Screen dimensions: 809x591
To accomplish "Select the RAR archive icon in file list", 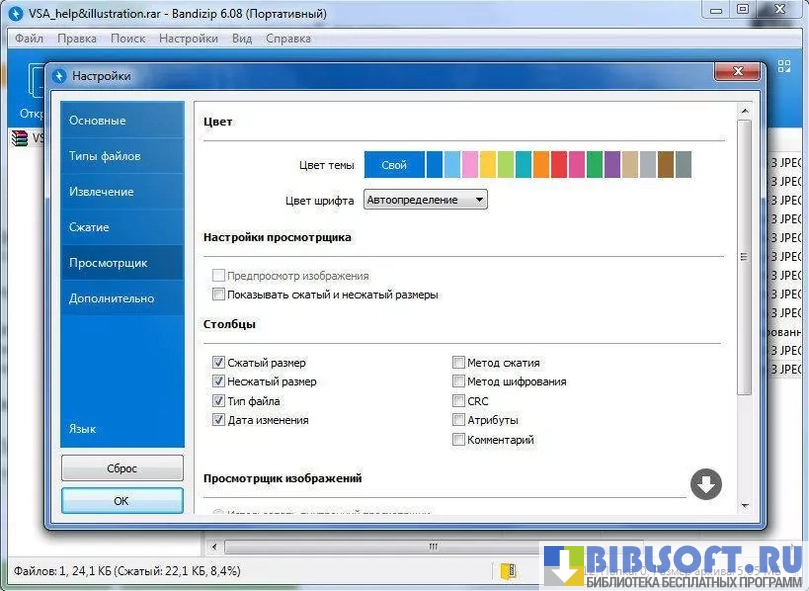I will [19, 138].
